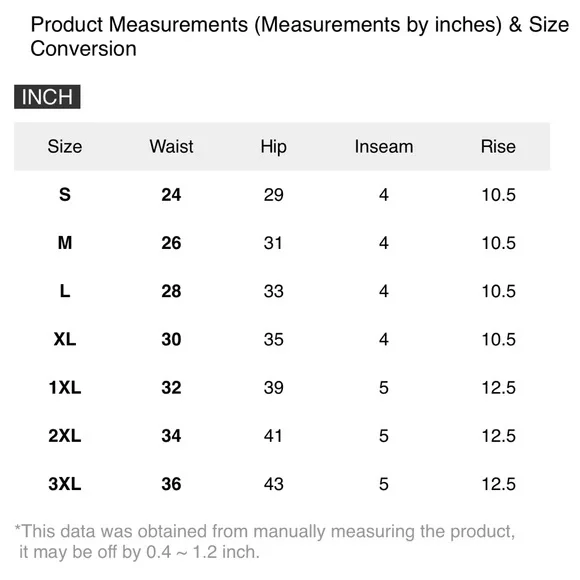Select the M size row label
This screenshot has width=580, height=580.
65,243
